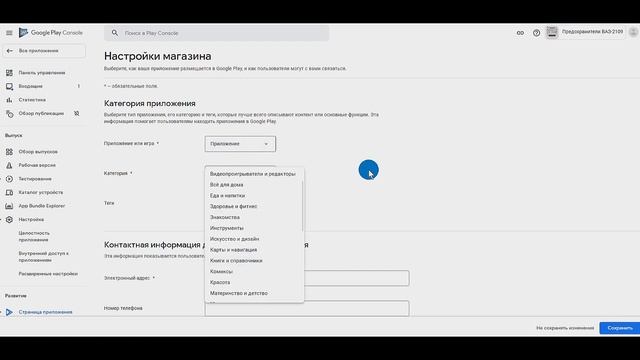Click the Тестирование icon
Screen dimensions: 640x360
9,179
